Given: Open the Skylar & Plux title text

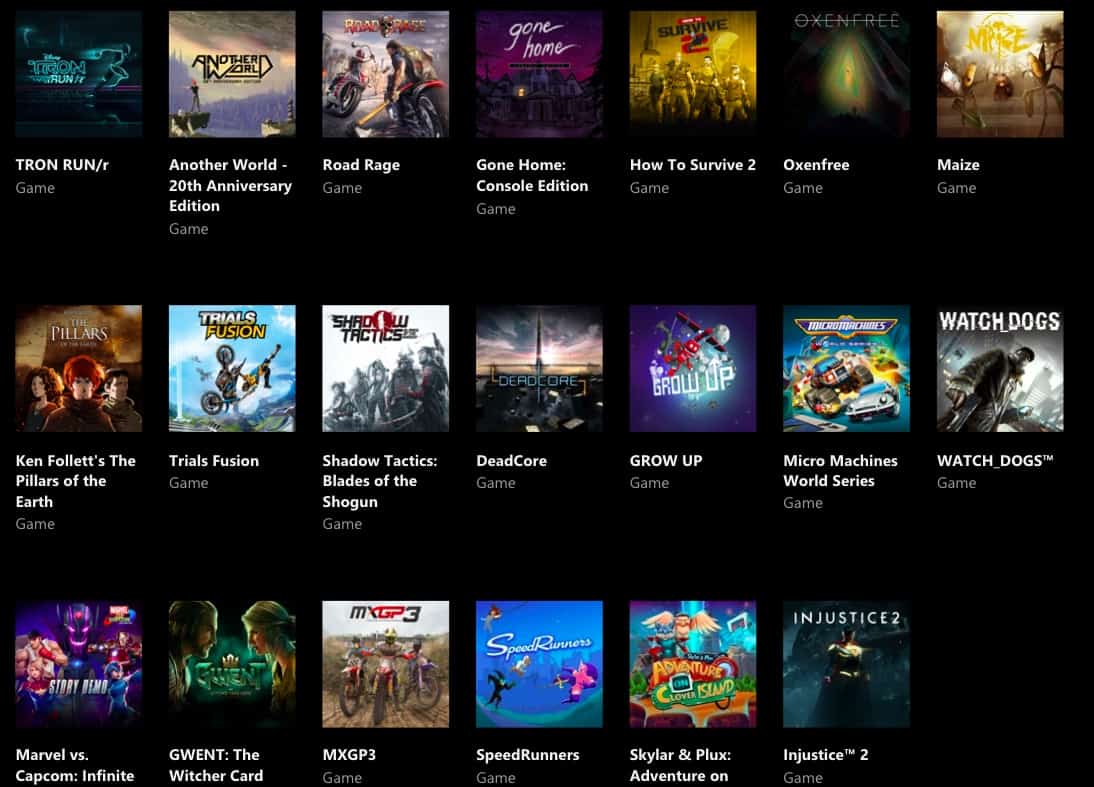Looking at the screenshot, I should click(680, 765).
